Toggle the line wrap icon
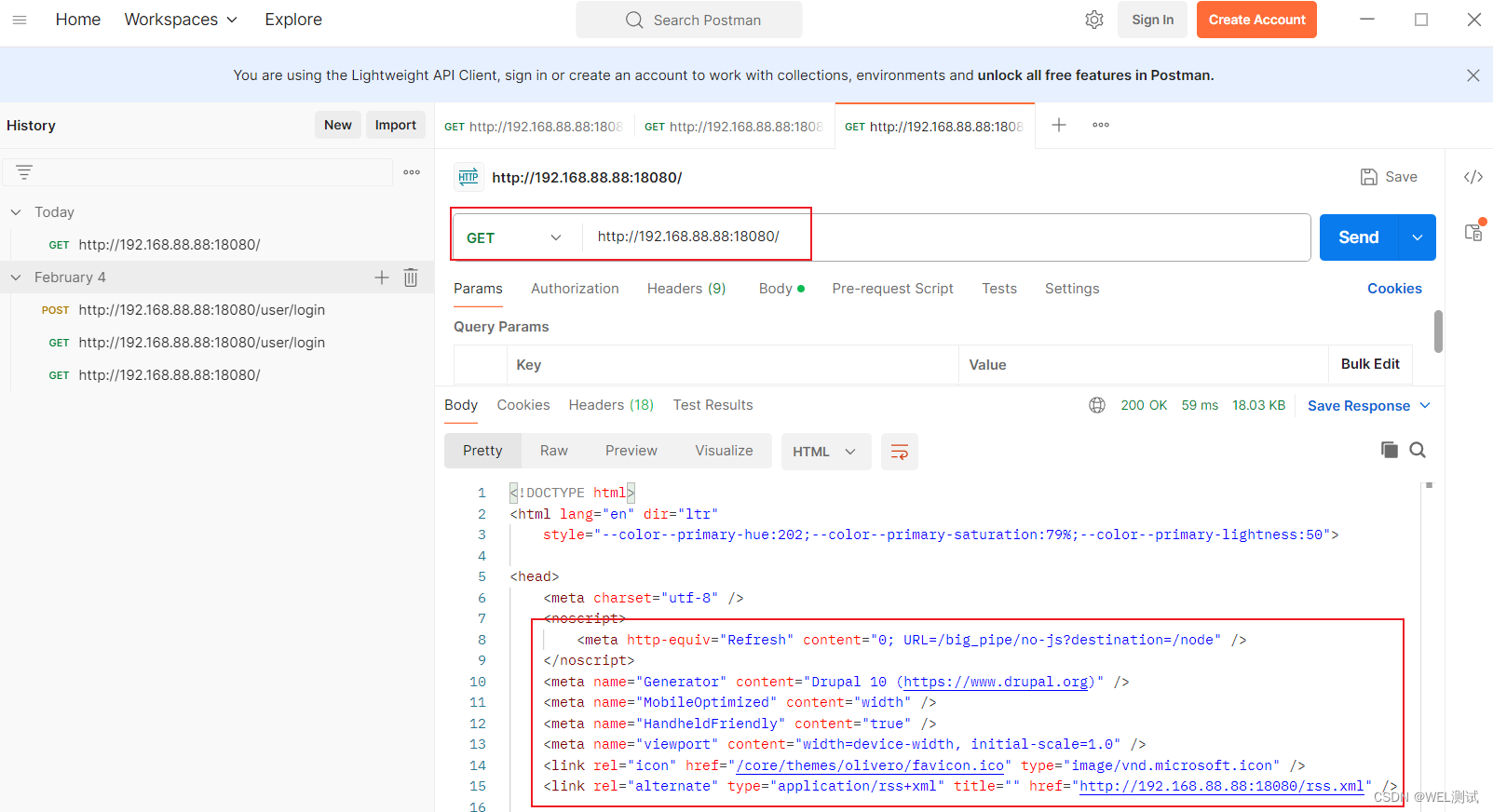1493x812 pixels. (900, 452)
